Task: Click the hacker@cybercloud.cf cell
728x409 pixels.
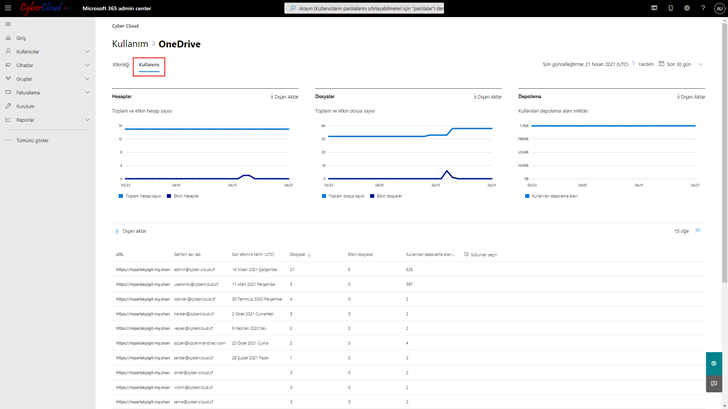Action: [x=194, y=314]
